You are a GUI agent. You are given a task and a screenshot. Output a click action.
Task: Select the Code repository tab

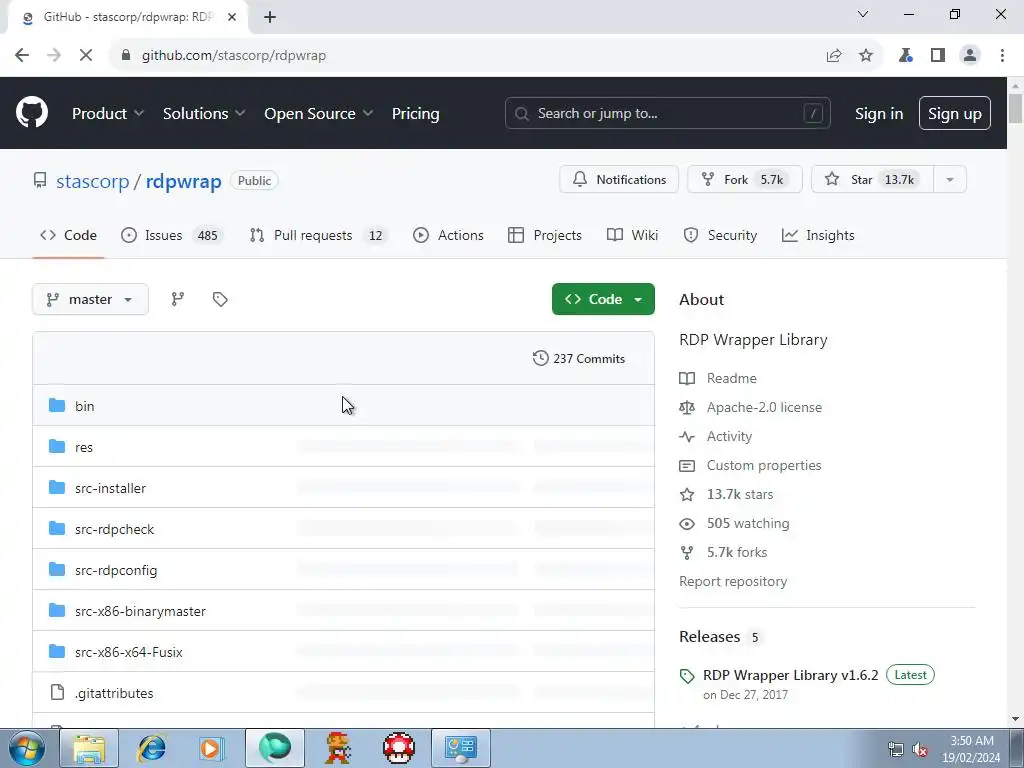[68, 235]
